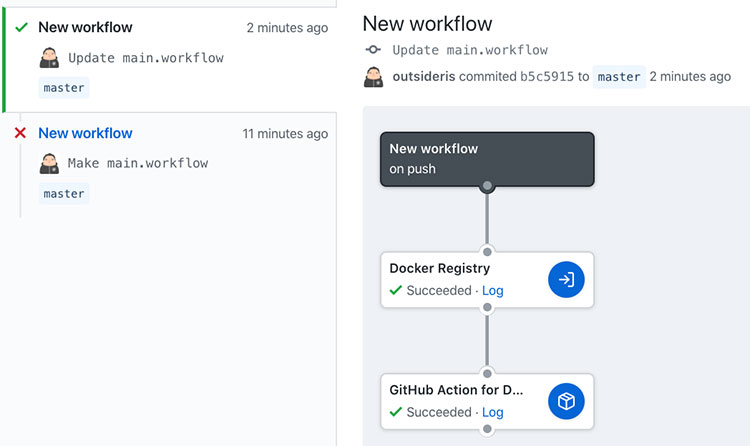Click Update main.workflow message in run list
The height and width of the screenshot is (446, 750).
point(146,58)
